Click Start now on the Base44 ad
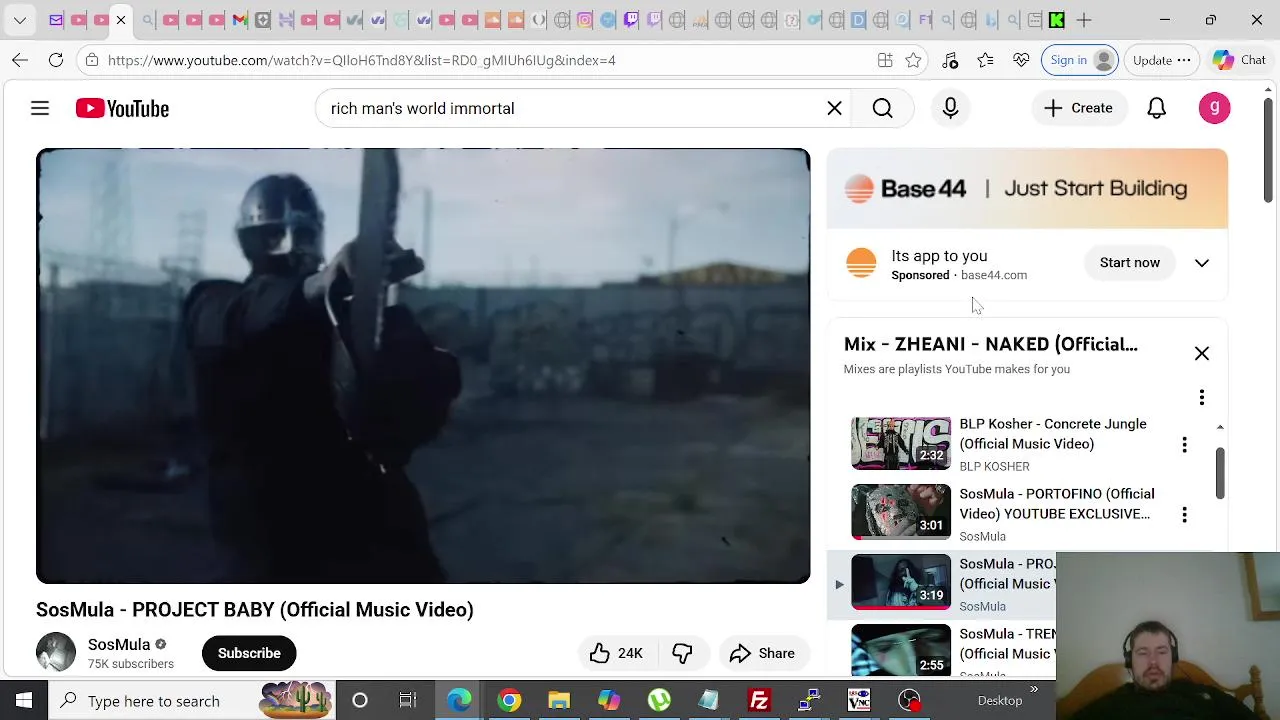The image size is (1280, 720). (x=1130, y=263)
